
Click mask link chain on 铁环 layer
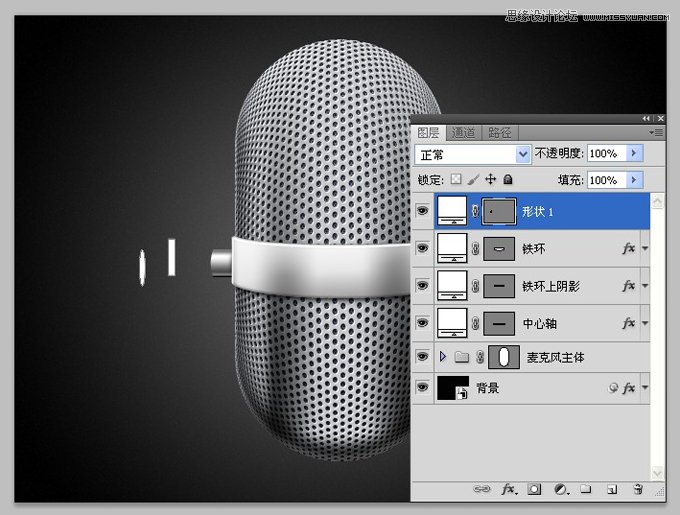click(475, 248)
